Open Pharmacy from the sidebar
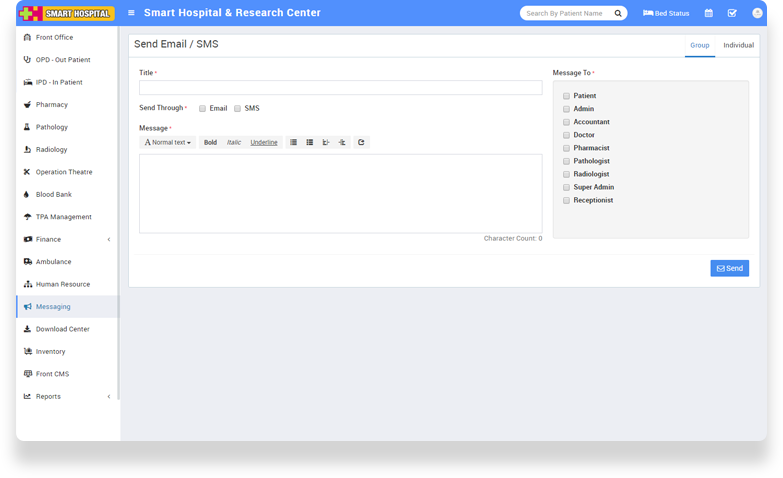Image resolution: width=783 pixels, height=478 pixels. click(52, 104)
